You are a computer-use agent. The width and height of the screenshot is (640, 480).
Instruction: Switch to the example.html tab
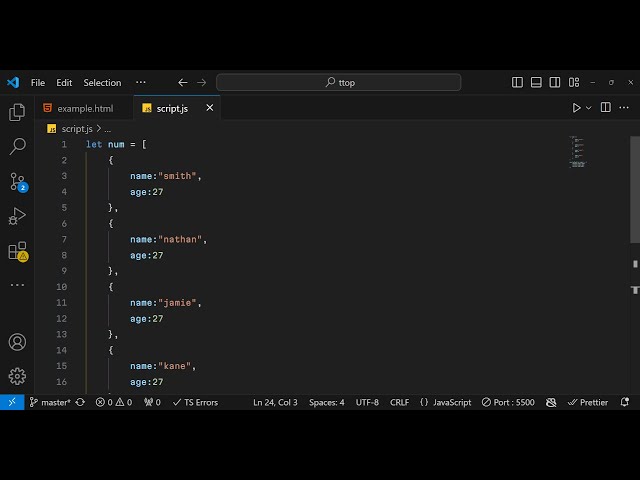(84, 108)
